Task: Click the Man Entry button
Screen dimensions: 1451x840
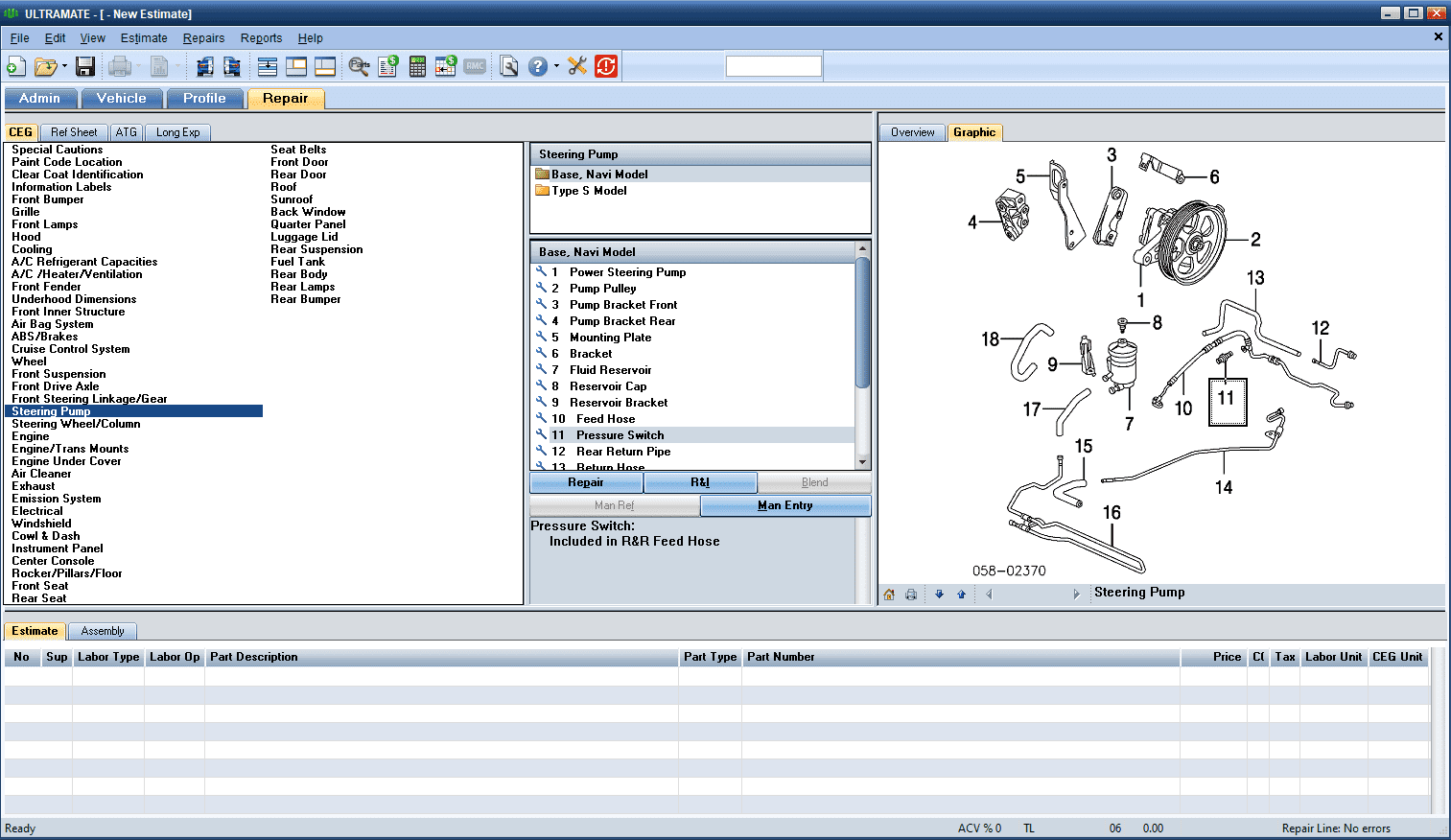Action: click(x=785, y=504)
